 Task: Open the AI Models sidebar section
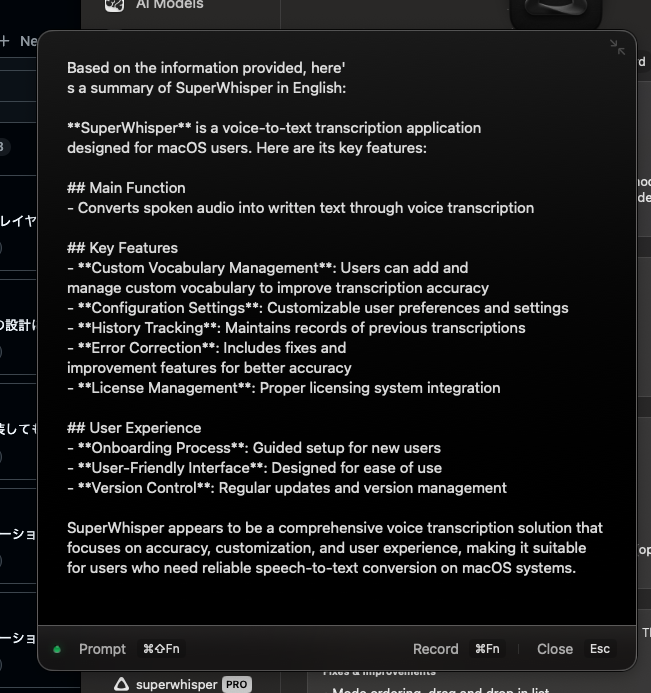[x=169, y=5]
